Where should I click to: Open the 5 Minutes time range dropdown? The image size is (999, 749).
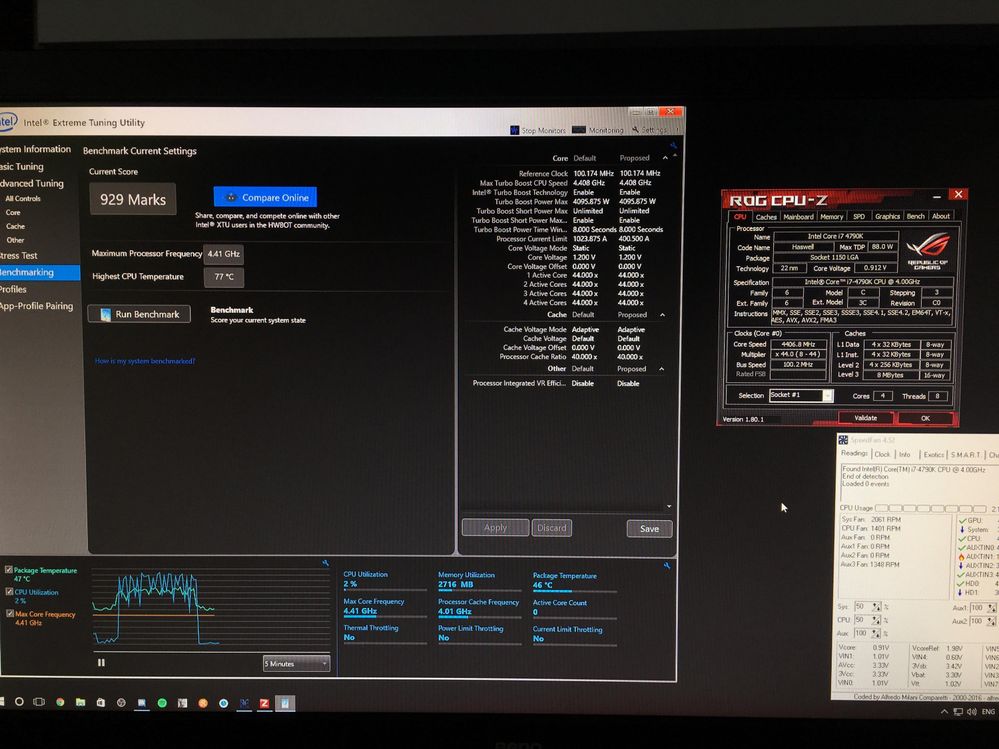tap(296, 663)
